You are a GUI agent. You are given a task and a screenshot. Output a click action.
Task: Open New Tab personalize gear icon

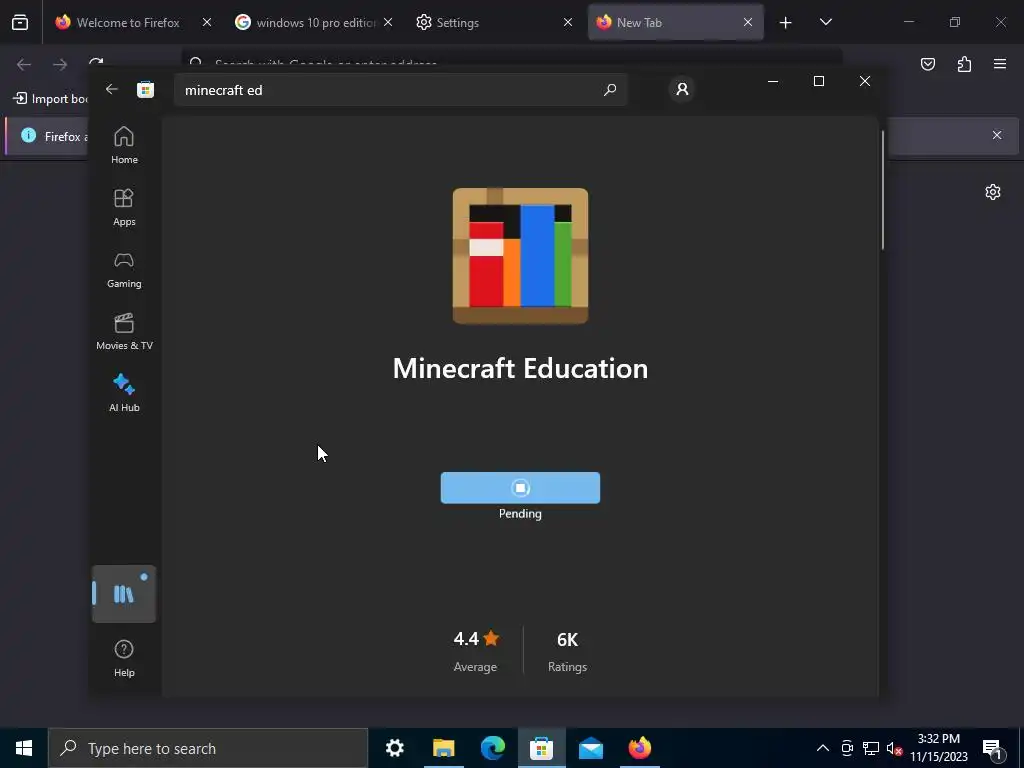click(x=993, y=192)
